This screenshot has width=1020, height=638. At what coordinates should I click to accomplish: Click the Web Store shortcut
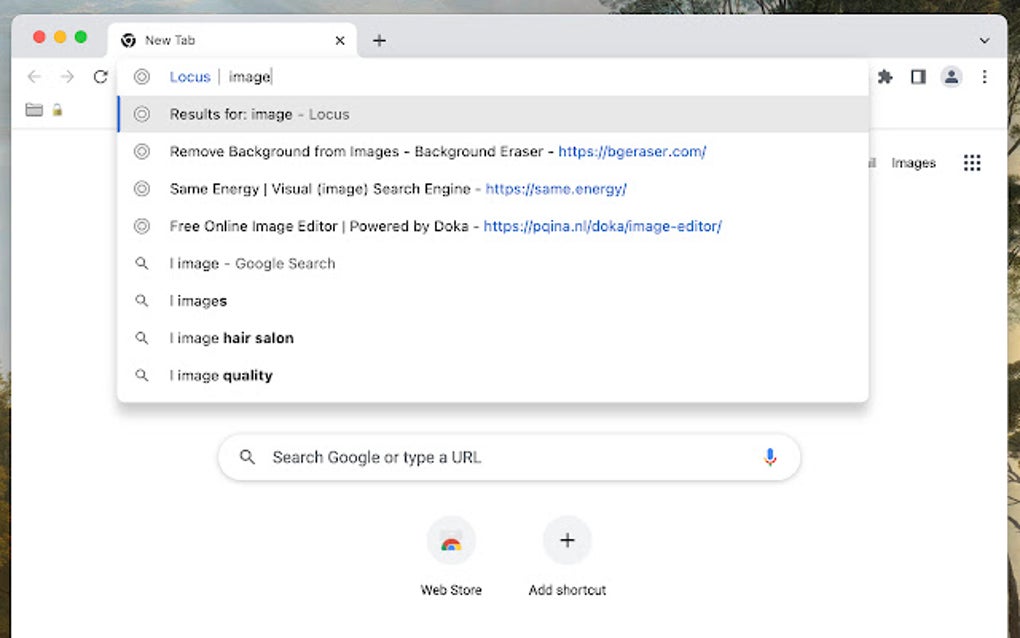coord(451,557)
